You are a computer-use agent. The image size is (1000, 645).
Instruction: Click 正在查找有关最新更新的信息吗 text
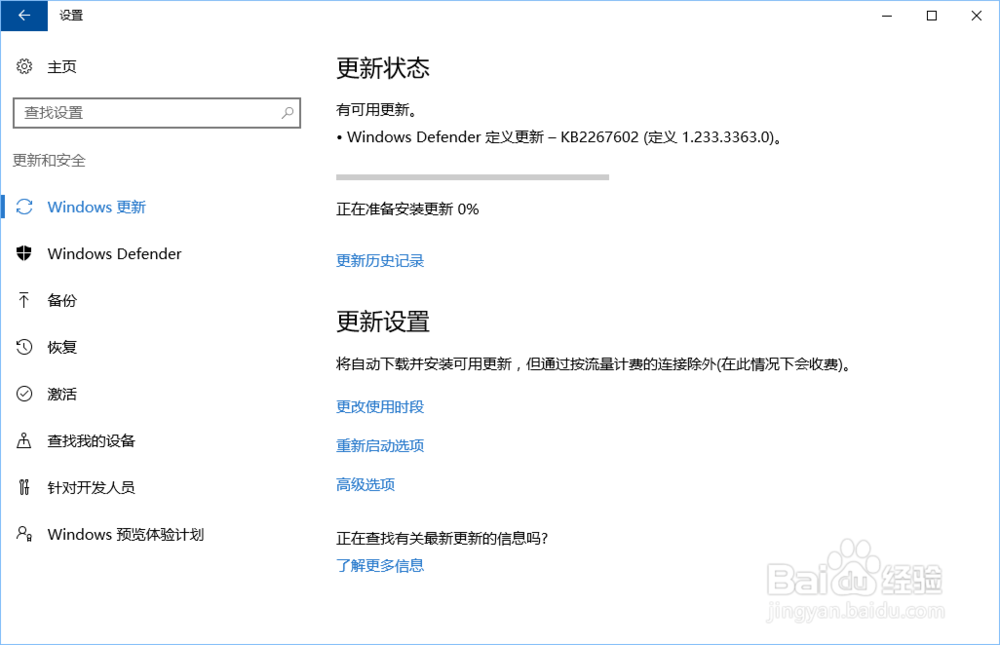coord(443,538)
